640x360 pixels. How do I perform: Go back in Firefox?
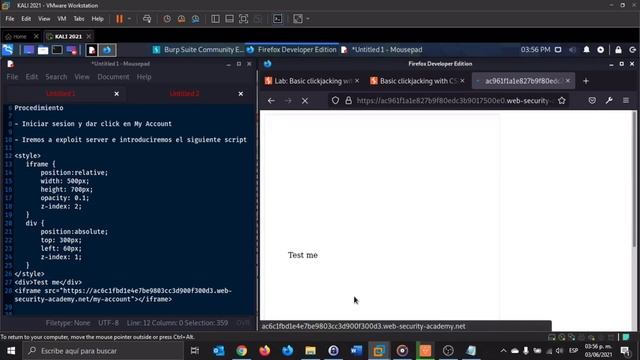[x=271, y=100]
